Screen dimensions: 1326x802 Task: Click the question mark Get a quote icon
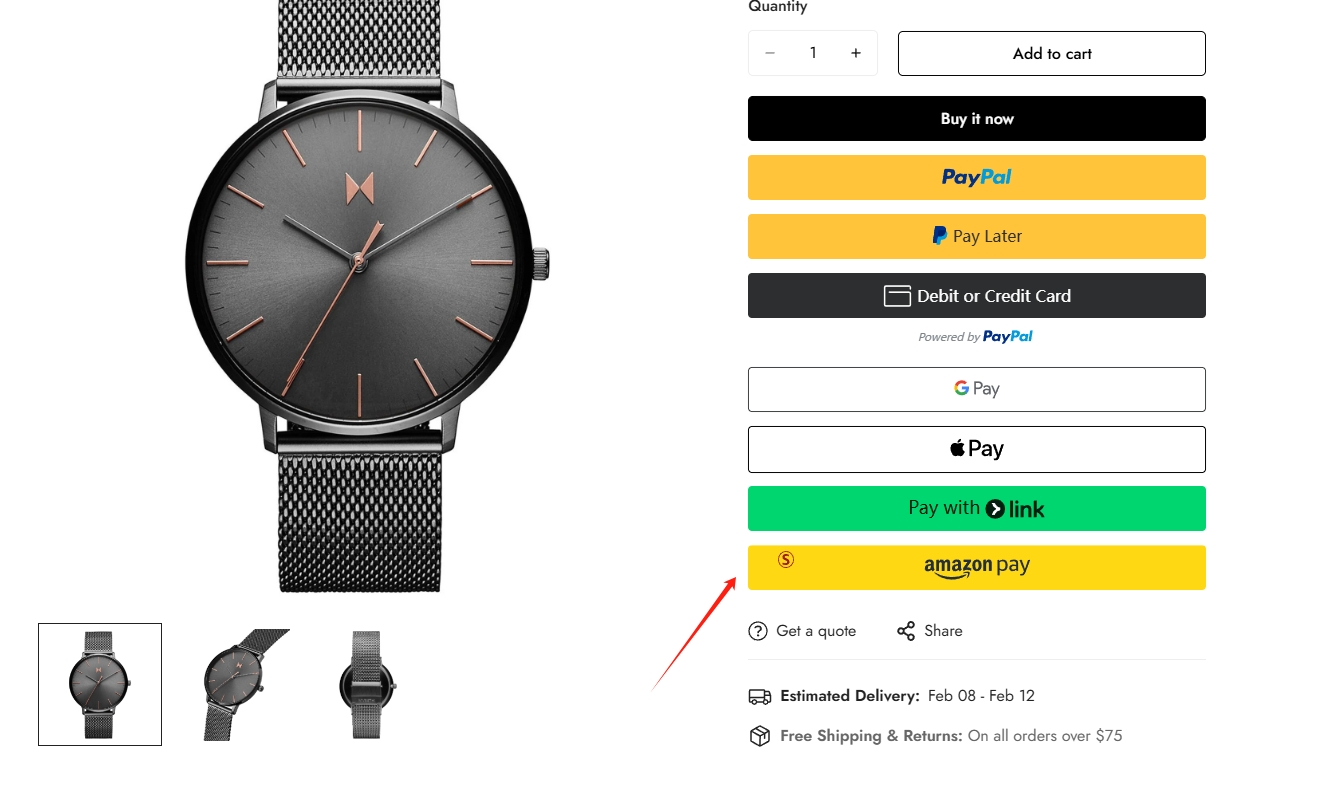(758, 631)
